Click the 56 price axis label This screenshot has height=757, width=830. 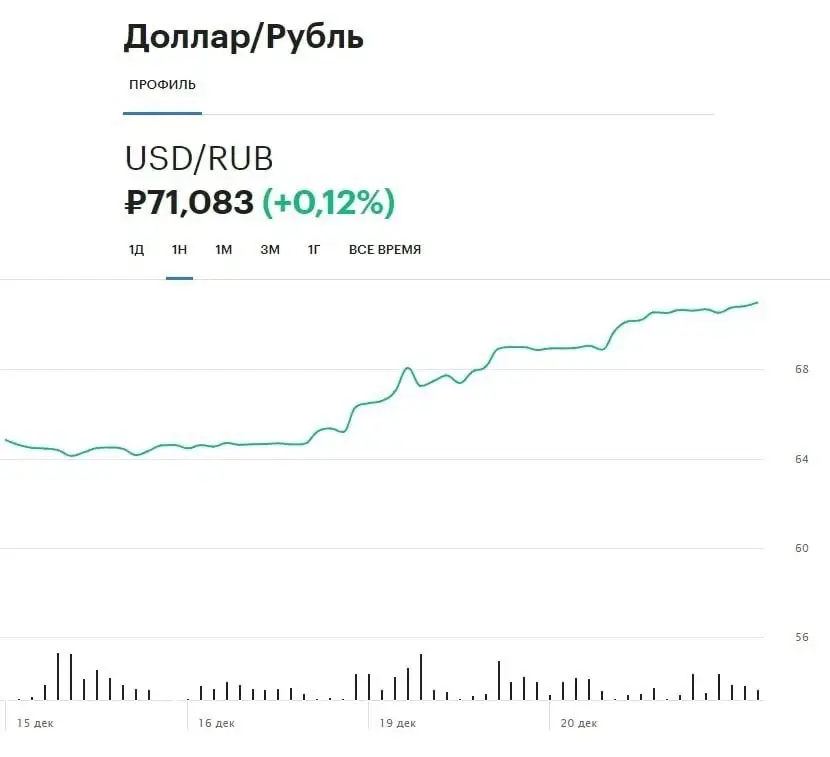[773, 637]
